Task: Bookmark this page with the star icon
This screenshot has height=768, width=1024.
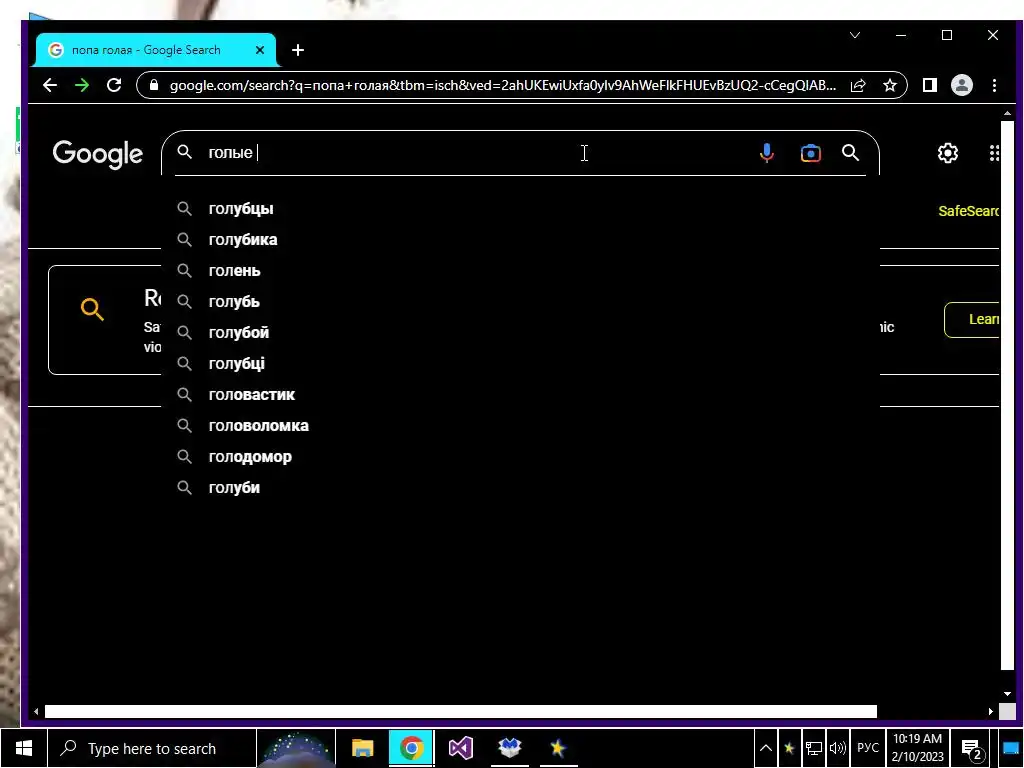Action: pos(889,85)
